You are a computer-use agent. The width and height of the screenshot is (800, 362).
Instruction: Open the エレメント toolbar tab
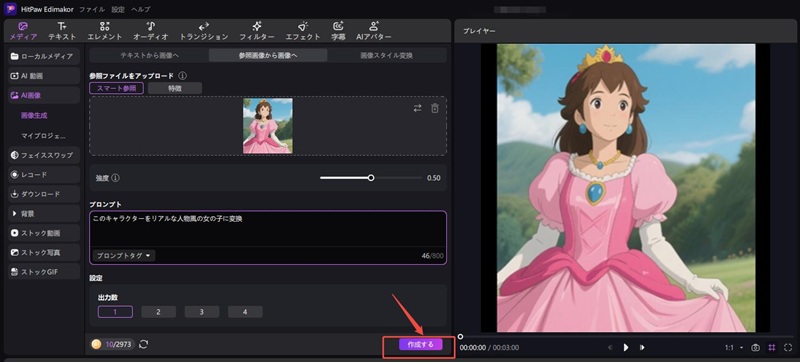(x=105, y=31)
